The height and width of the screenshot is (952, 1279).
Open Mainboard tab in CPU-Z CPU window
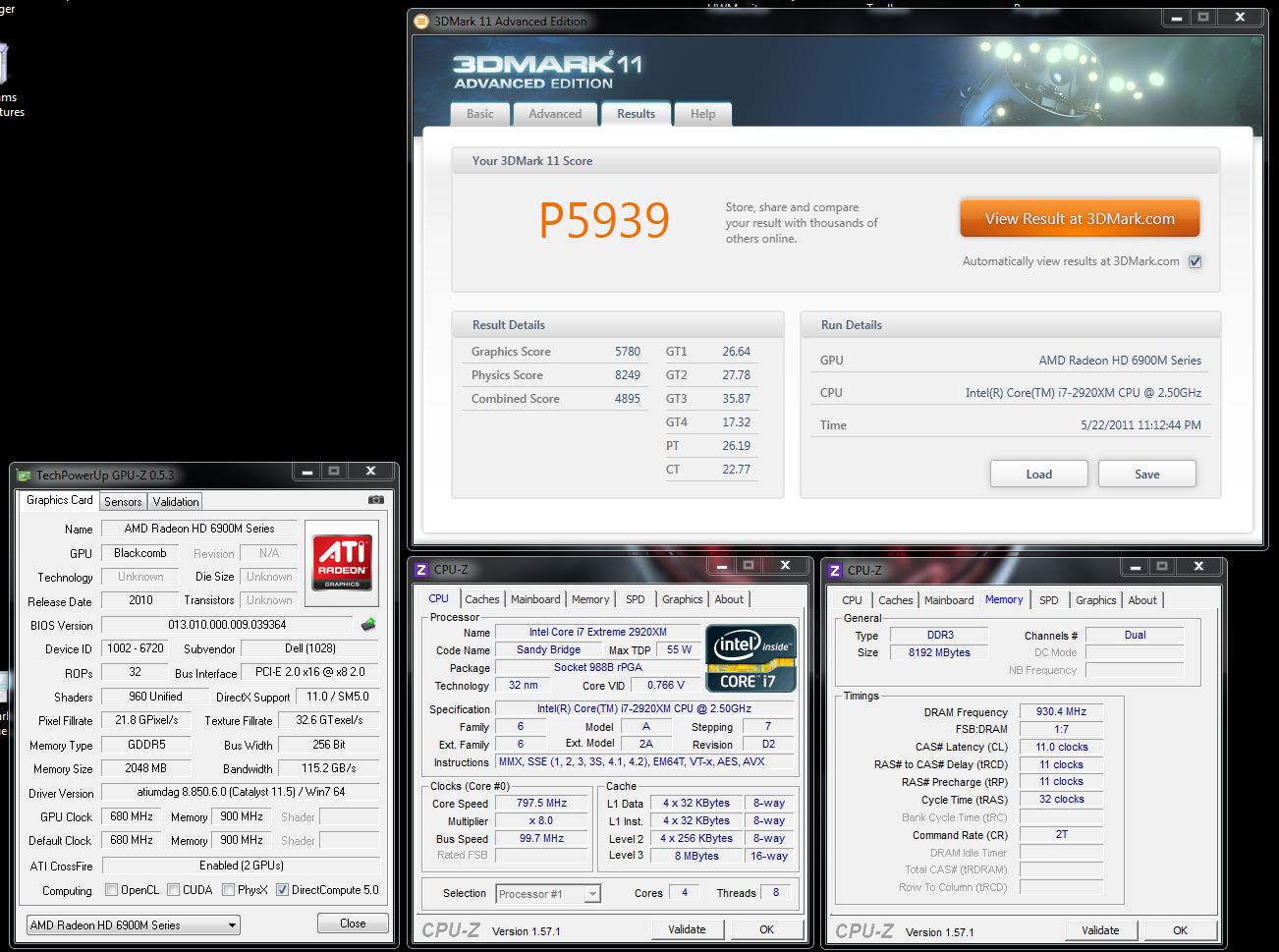click(x=535, y=599)
